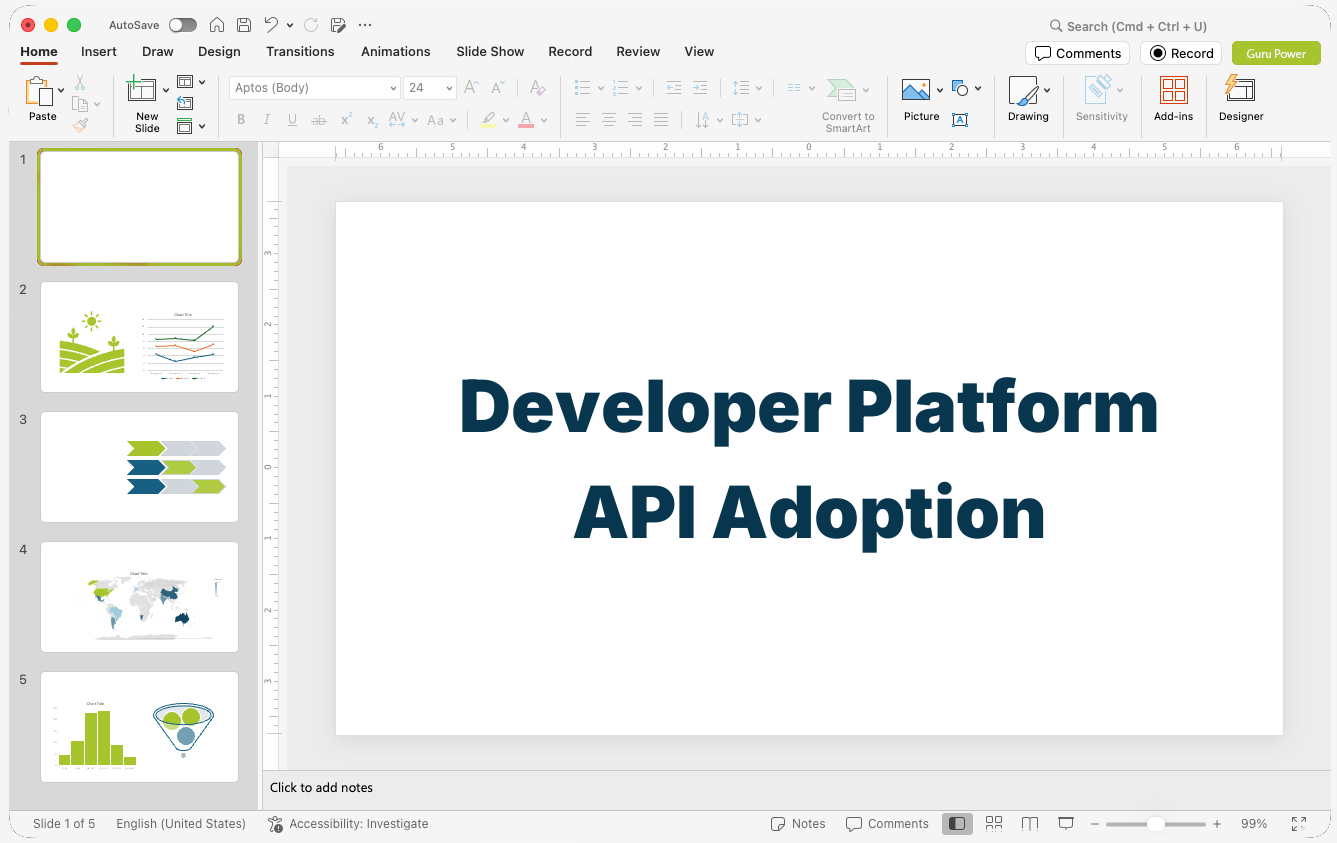This screenshot has height=843, width=1337.
Task: Click the Paste clipboard icon
Action: [40, 92]
